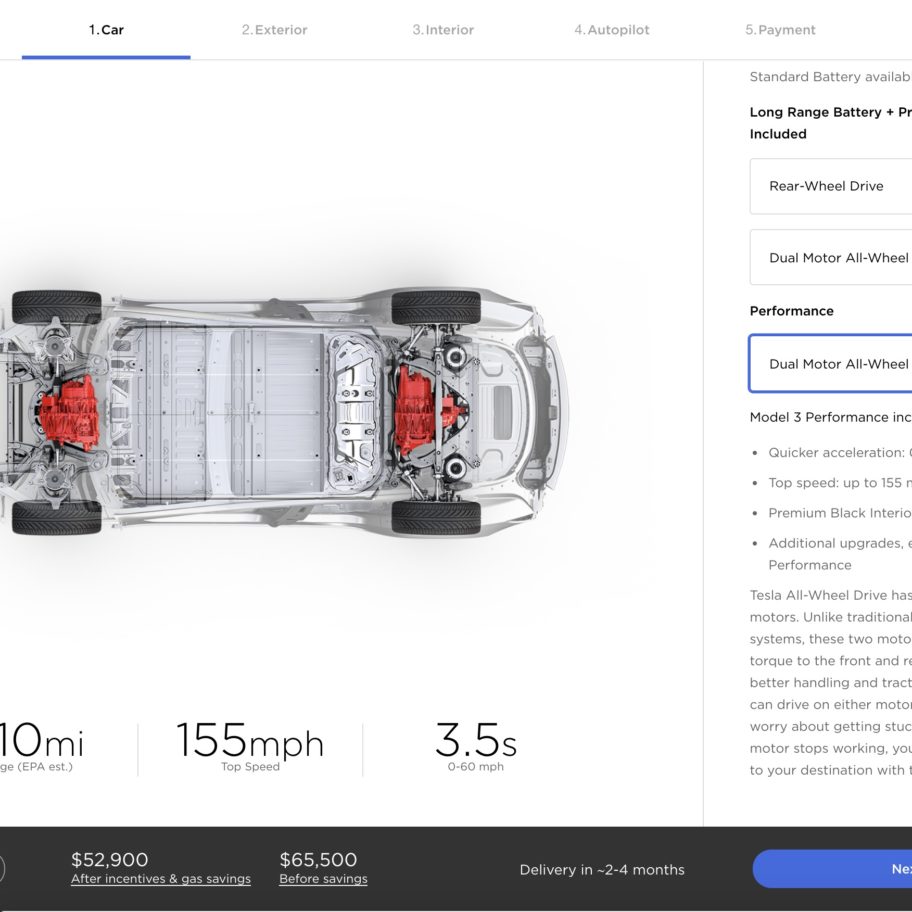The height and width of the screenshot is (912, 912).
Task: Choose Dual Motor All-Wheel under Long Range Battery
Action: coord(831,257)
